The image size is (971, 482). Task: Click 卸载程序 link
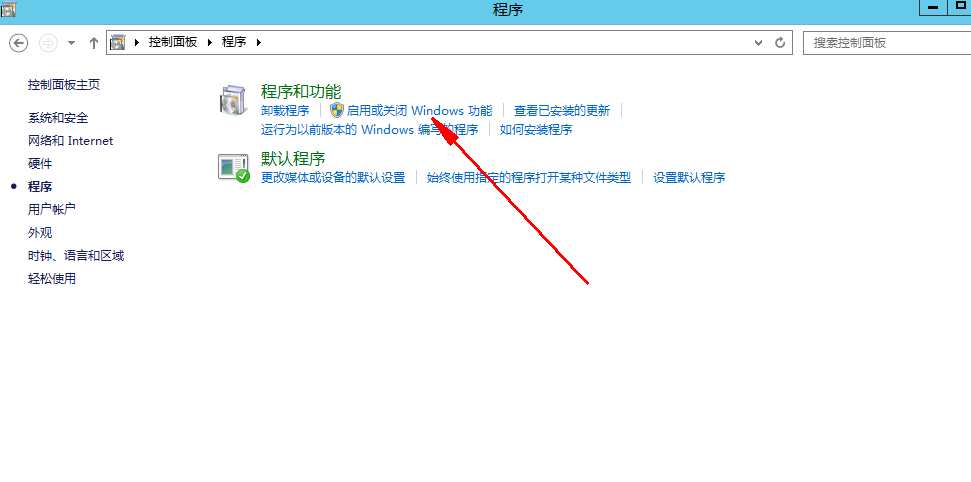(x=285, y=111)
